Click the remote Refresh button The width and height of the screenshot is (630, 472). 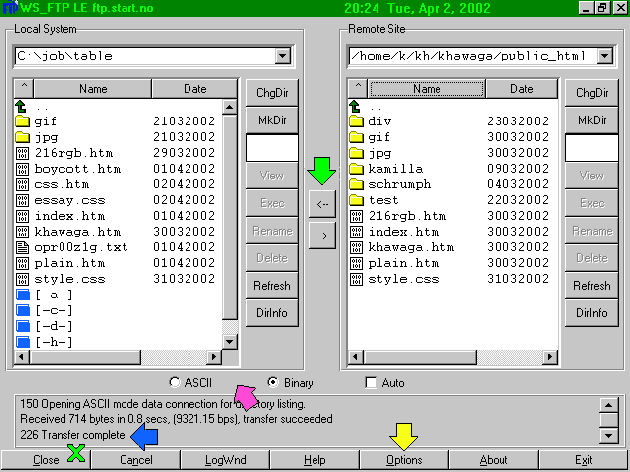coord(592,286)
